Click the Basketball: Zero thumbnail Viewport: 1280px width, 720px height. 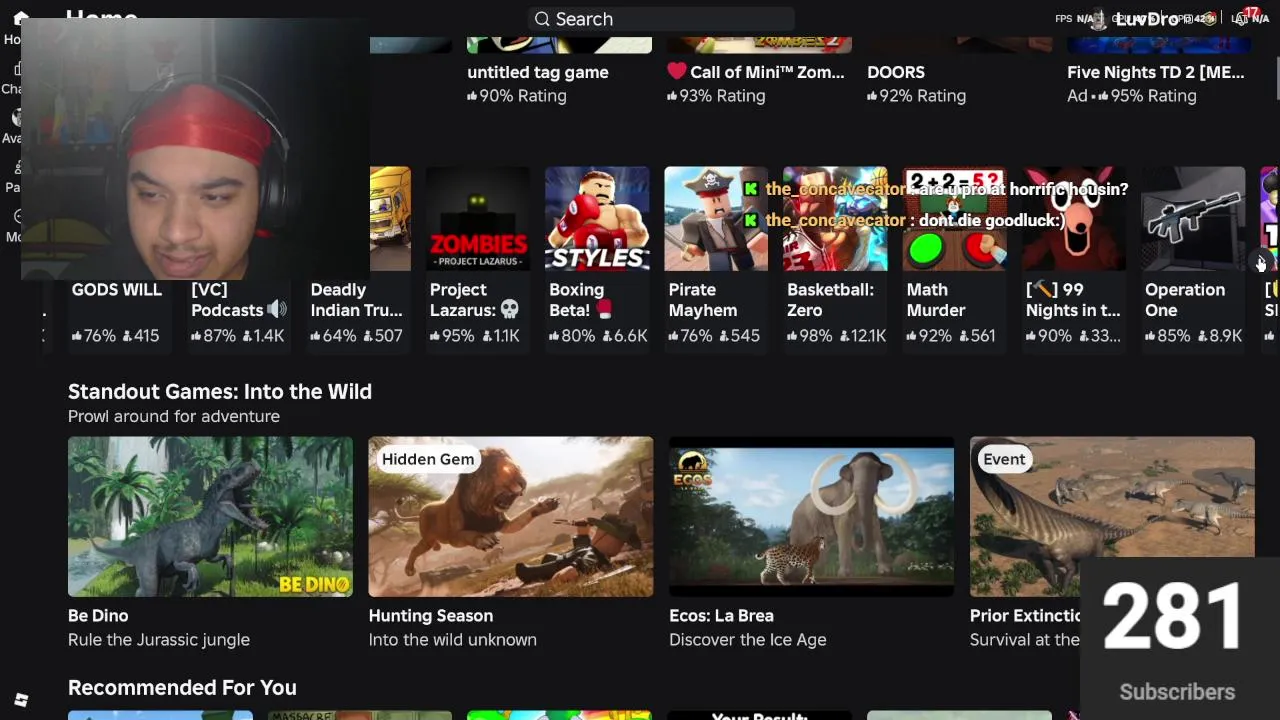[835, 219]
